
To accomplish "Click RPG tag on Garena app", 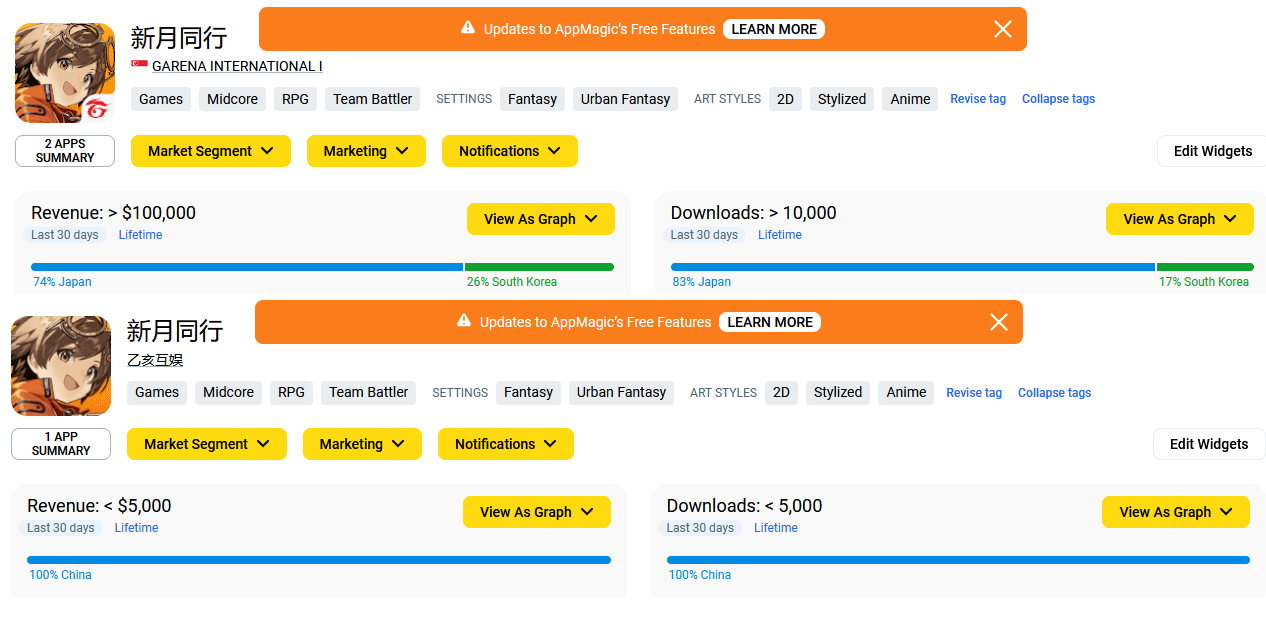I will [295, 99].
